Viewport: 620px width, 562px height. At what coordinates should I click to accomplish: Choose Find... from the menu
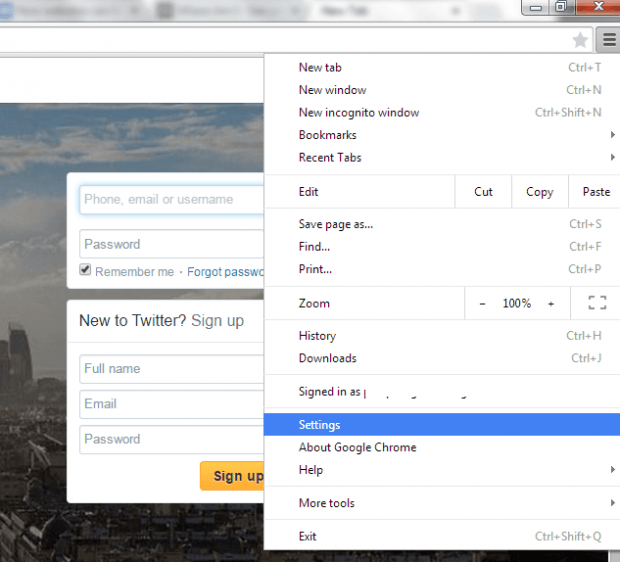click(x=442, y=247)
